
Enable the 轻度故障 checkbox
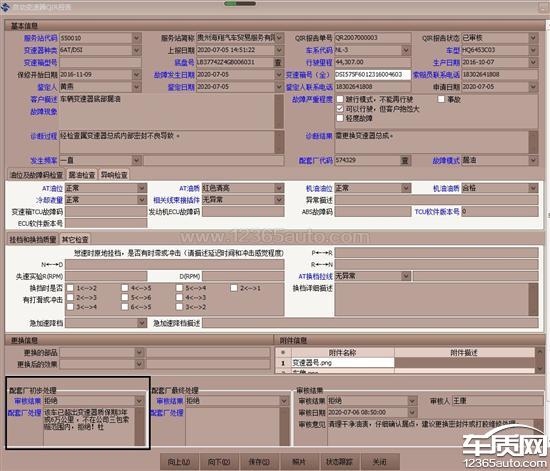pos(340,118)
